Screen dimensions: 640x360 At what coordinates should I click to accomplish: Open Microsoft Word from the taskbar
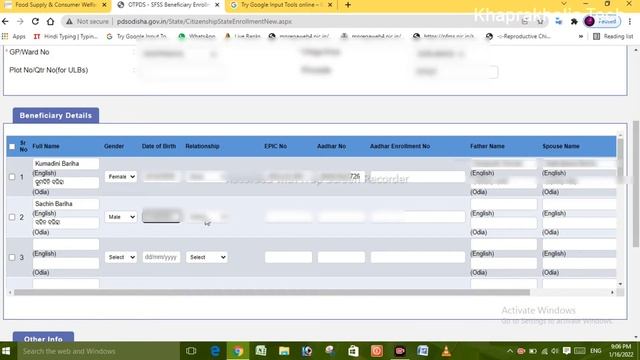point(423,351)
